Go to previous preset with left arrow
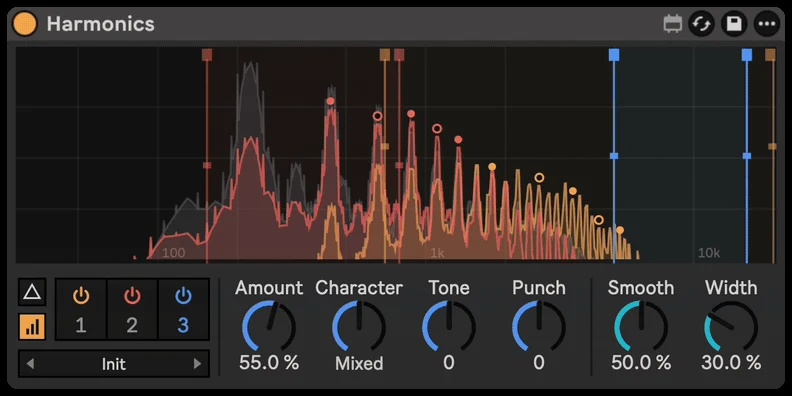792x396 pixels. (x=30, y=364)
